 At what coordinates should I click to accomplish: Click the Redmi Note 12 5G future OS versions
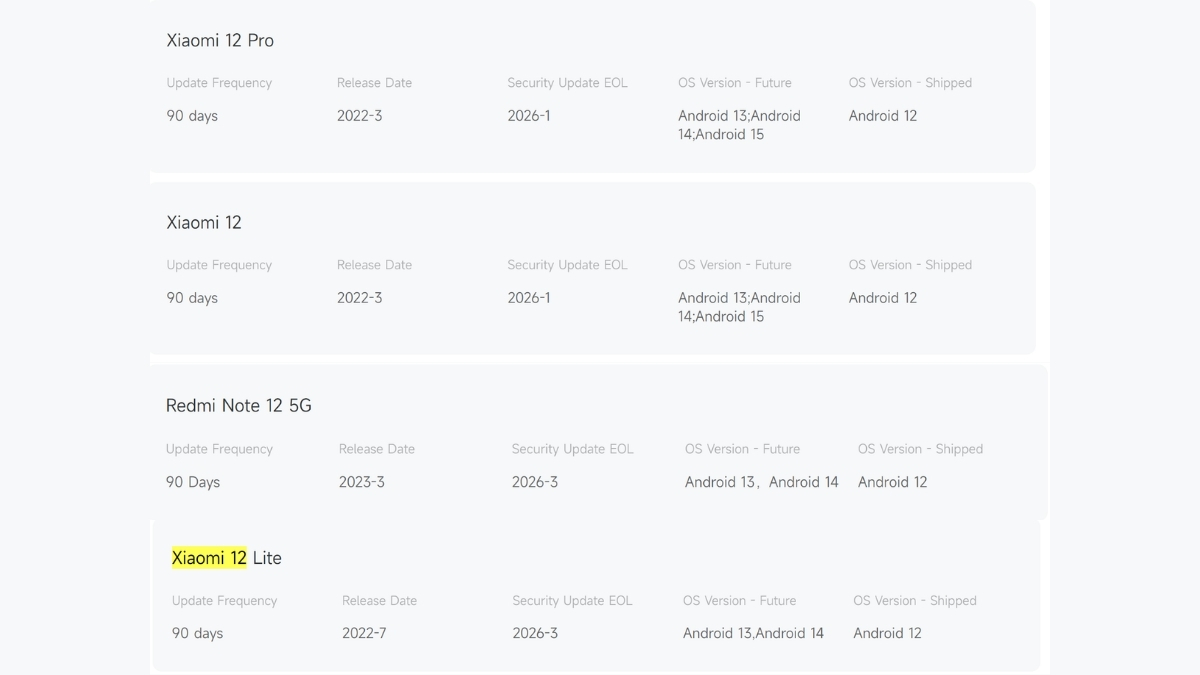pyautogui.click(x=761, y=482)
